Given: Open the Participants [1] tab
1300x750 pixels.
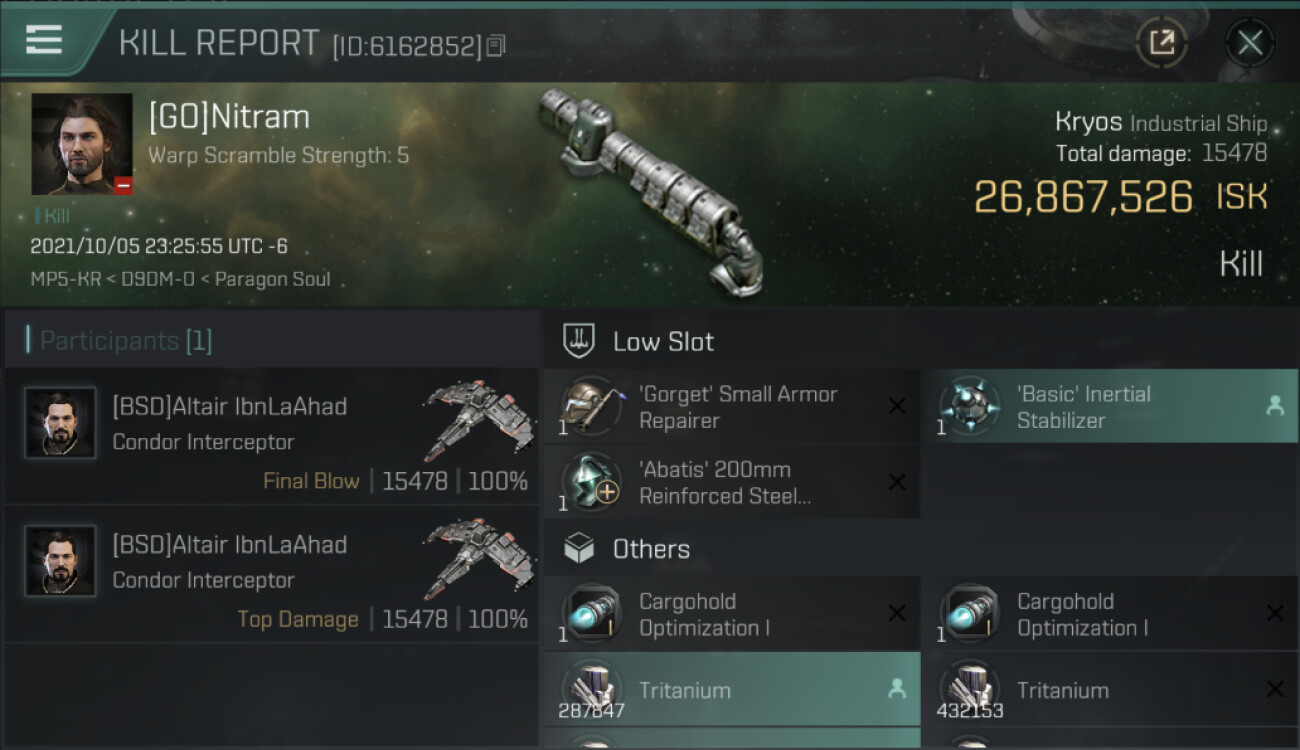Looking at the screenshot, I should [125, 341].
